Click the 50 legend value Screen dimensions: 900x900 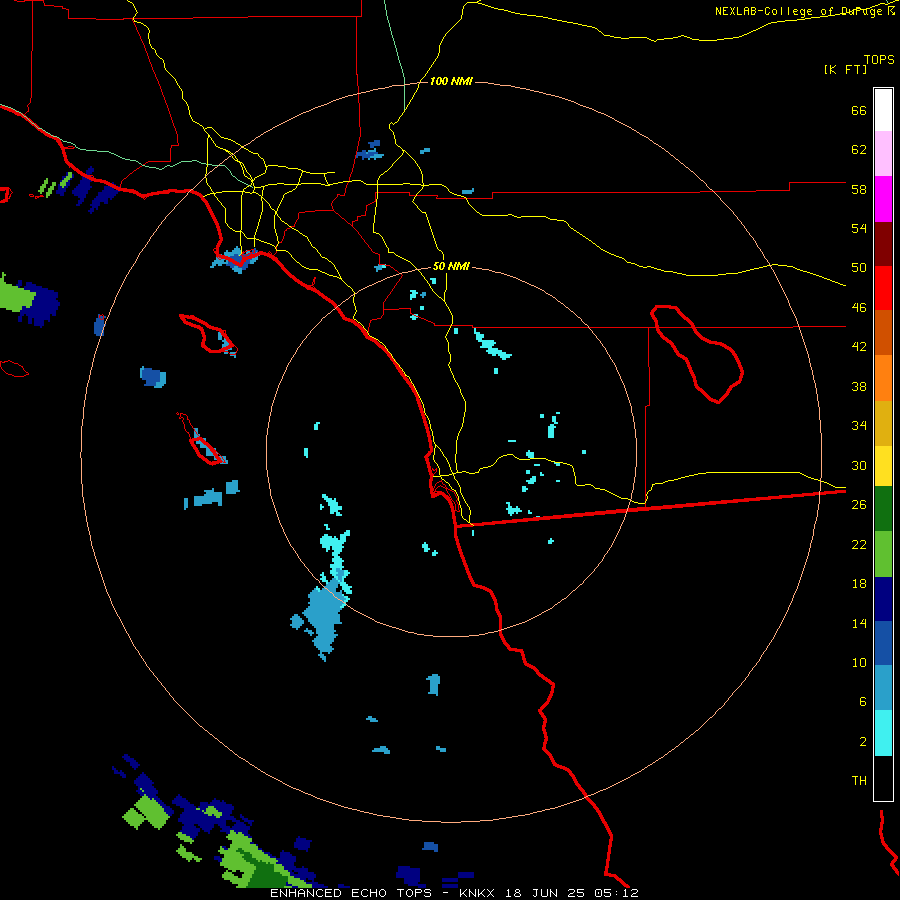859,267
